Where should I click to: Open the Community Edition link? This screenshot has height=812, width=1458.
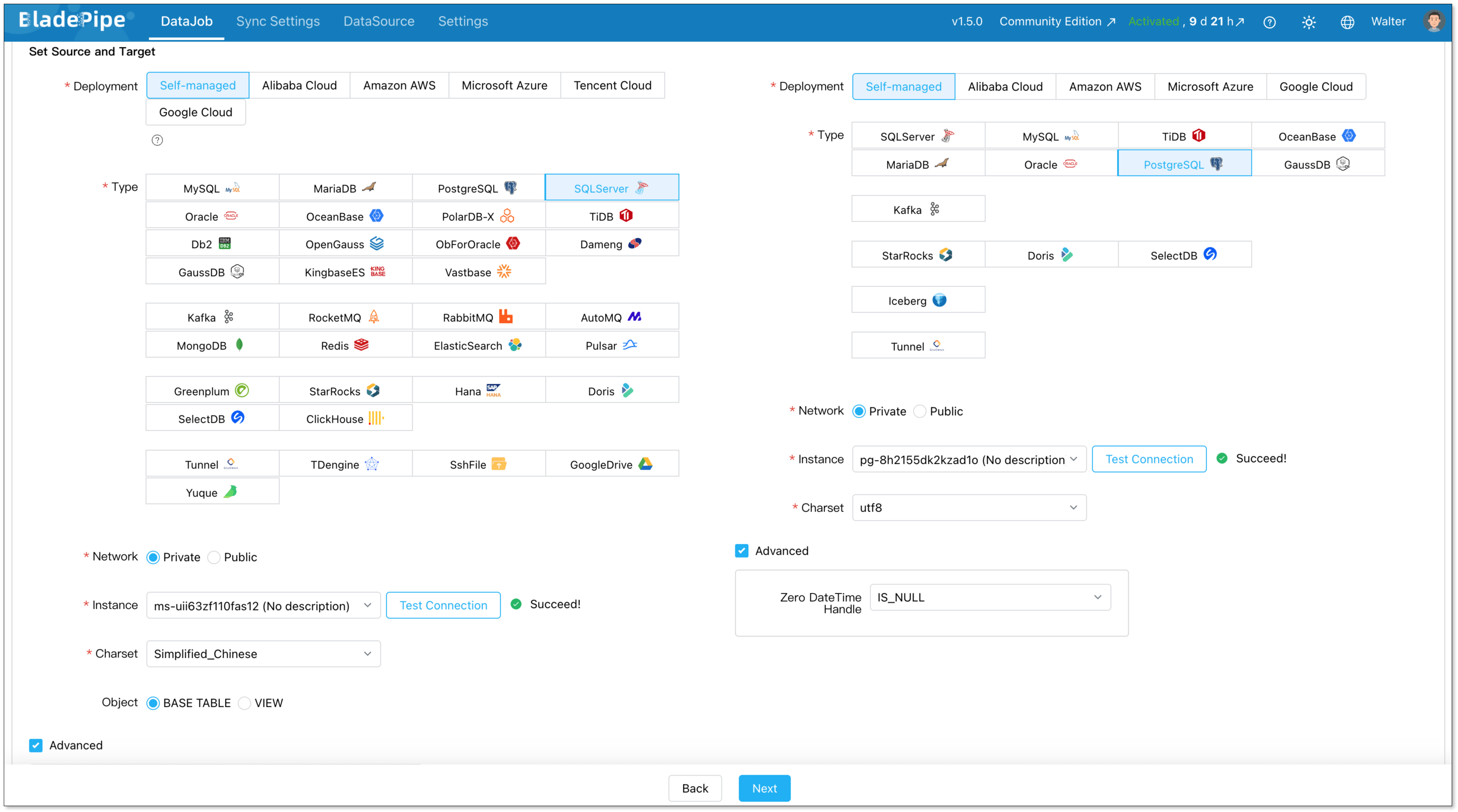(1056, 21)
